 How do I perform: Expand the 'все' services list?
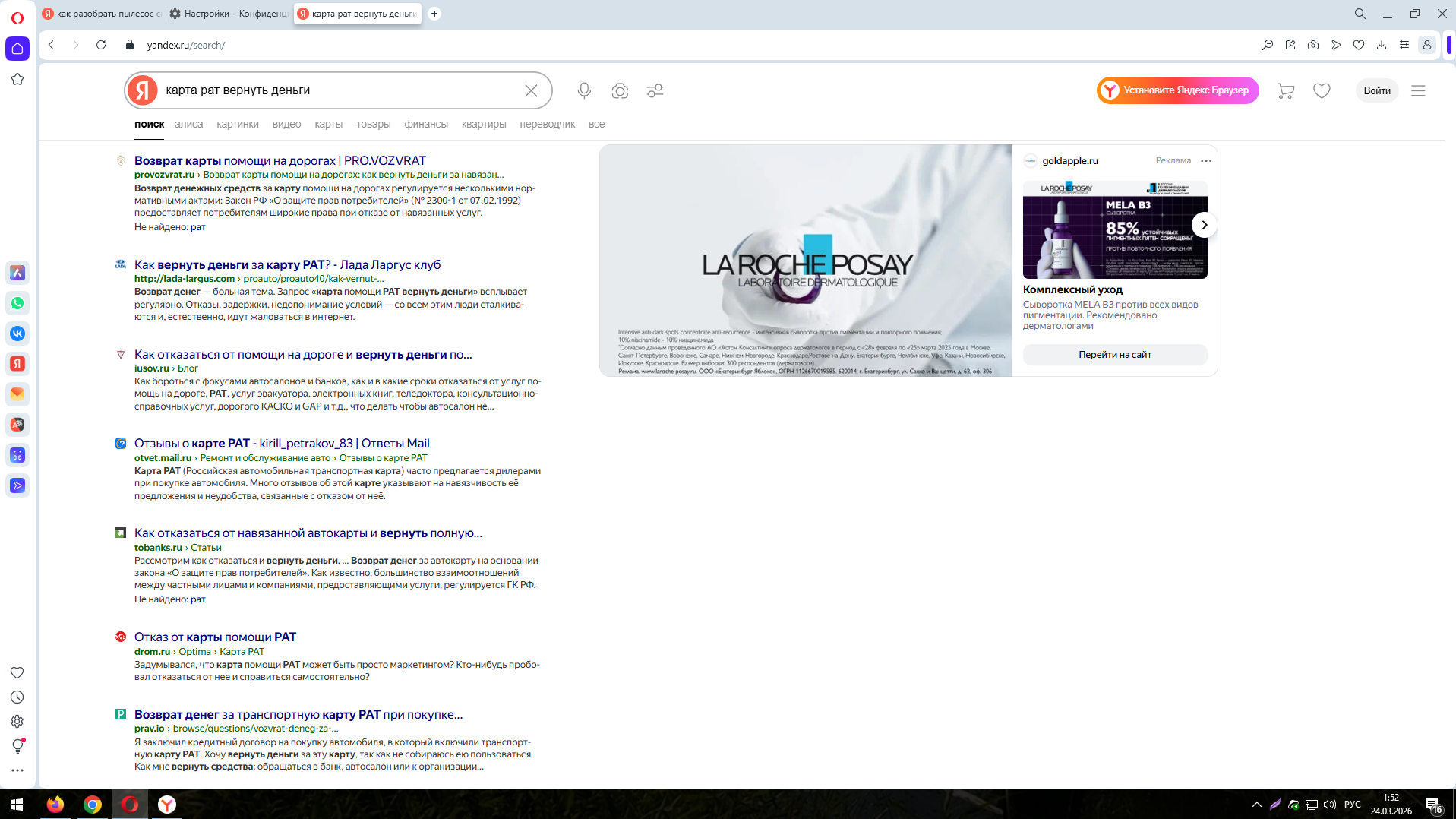pyautogui.click(x=596, y=124)
